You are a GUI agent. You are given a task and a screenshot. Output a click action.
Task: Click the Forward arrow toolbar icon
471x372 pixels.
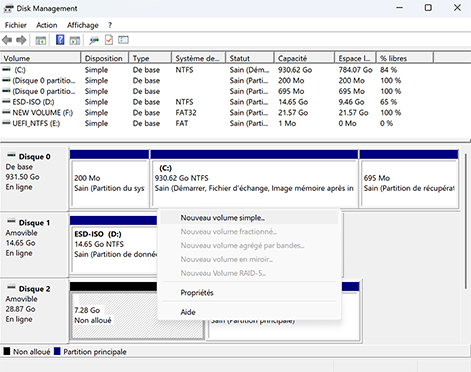21,40
